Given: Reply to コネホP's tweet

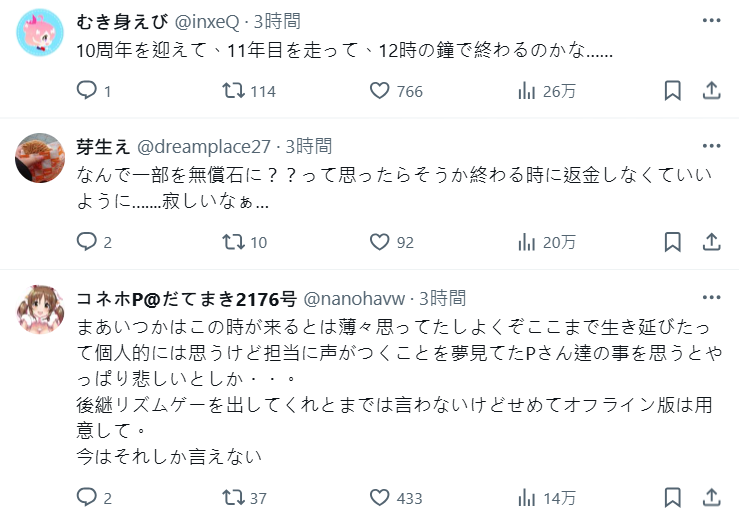Looking at the screenshot, I should [x=87, y=497].
